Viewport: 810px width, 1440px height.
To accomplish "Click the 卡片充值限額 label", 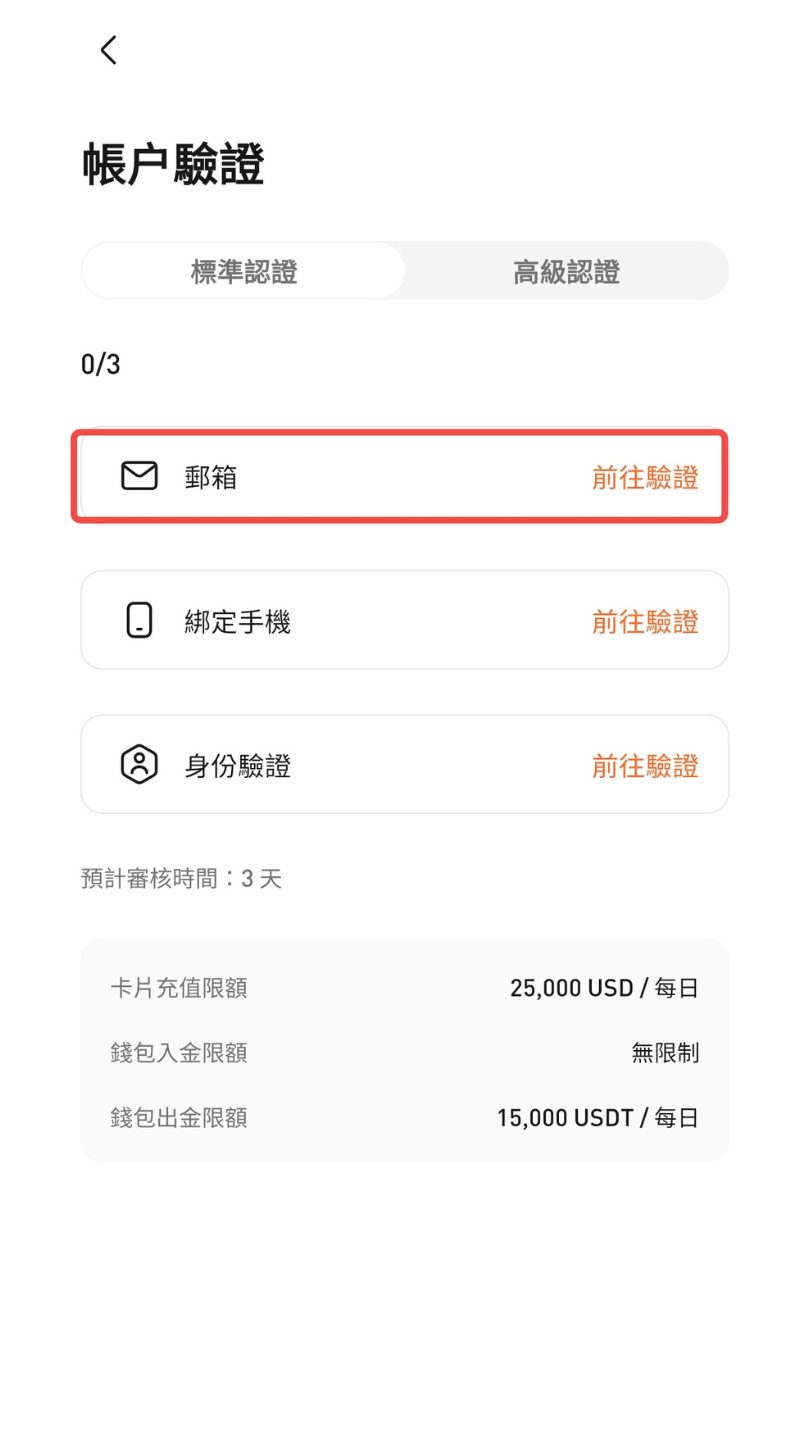I will pos(178,988).
